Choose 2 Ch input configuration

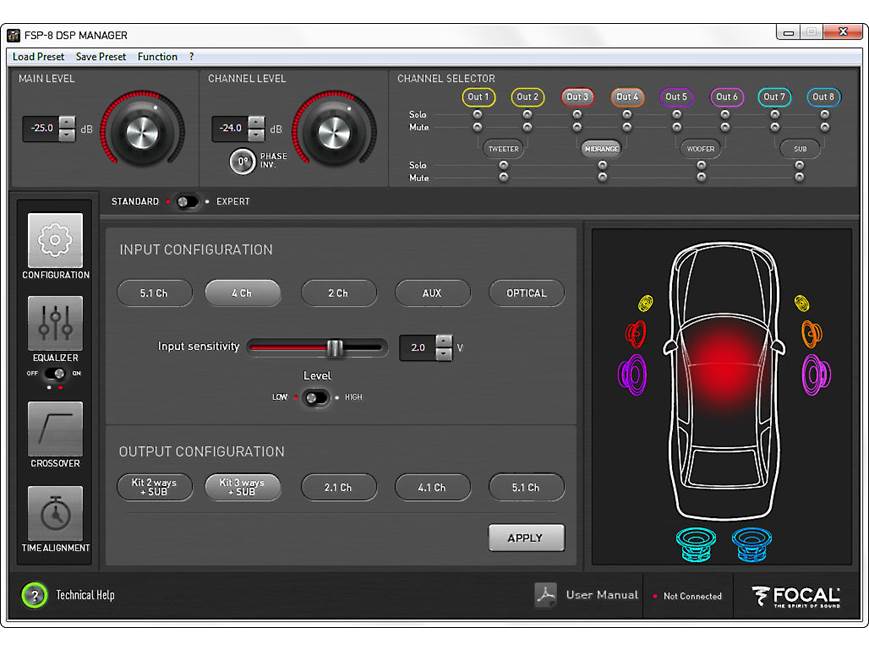339,293
